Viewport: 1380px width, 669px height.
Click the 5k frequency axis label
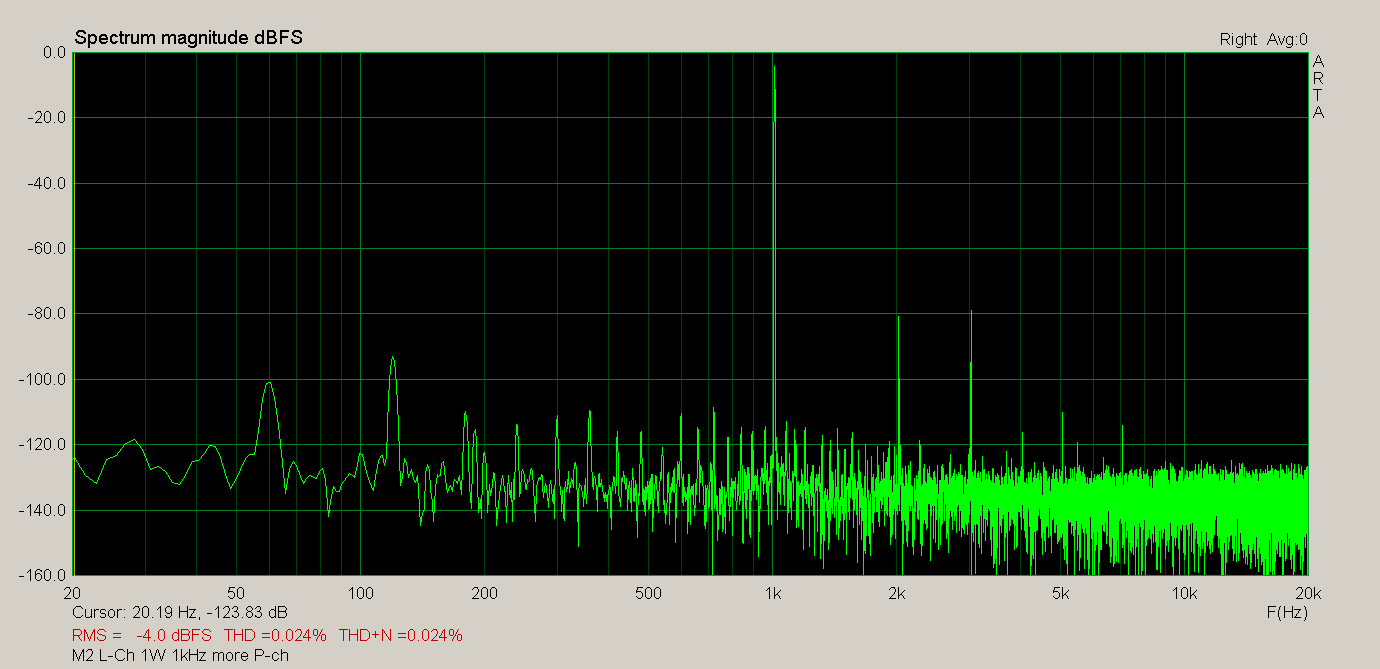(1060, 593)
